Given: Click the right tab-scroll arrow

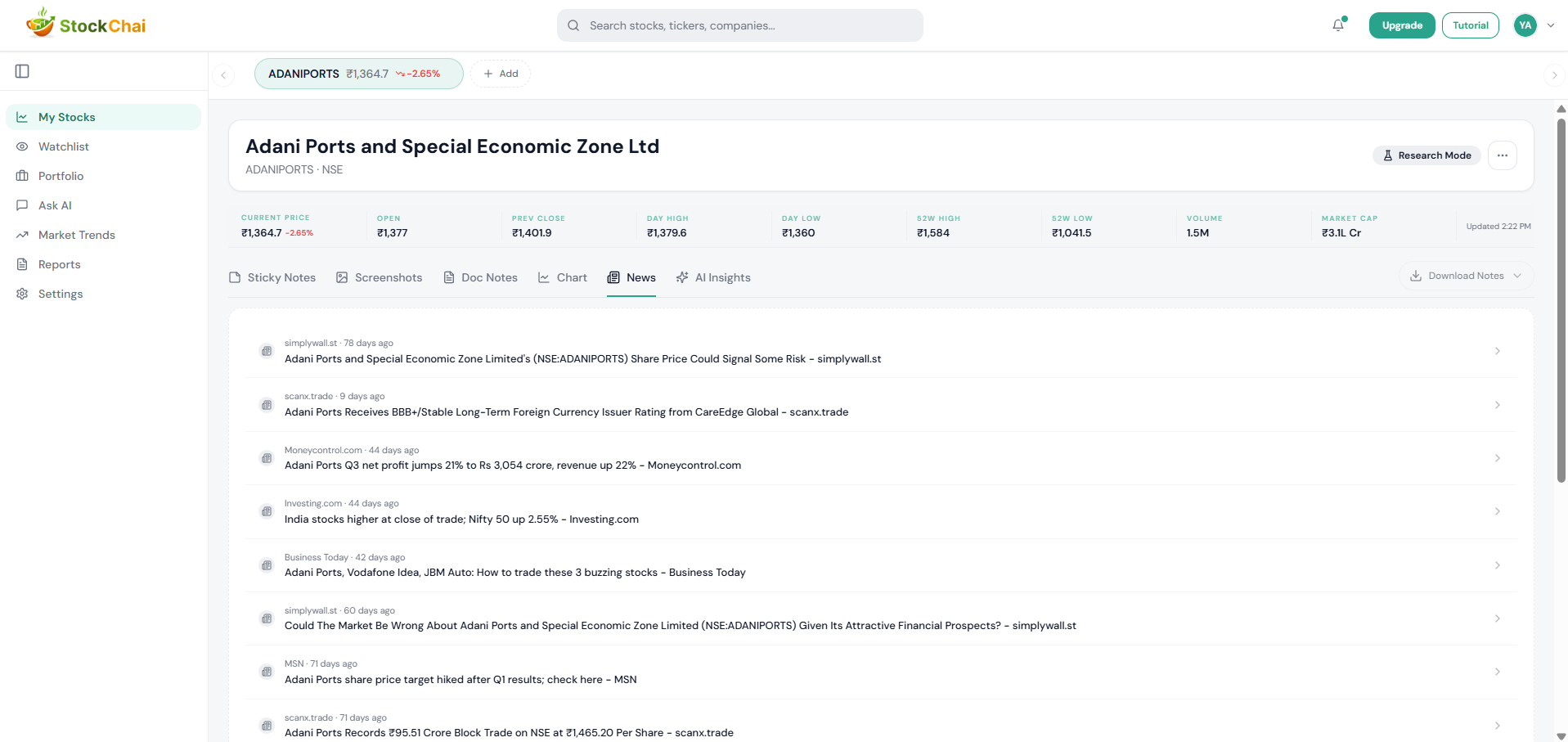Looking at the screenshot, I should pyautogui.click(x=1554, y=75).
